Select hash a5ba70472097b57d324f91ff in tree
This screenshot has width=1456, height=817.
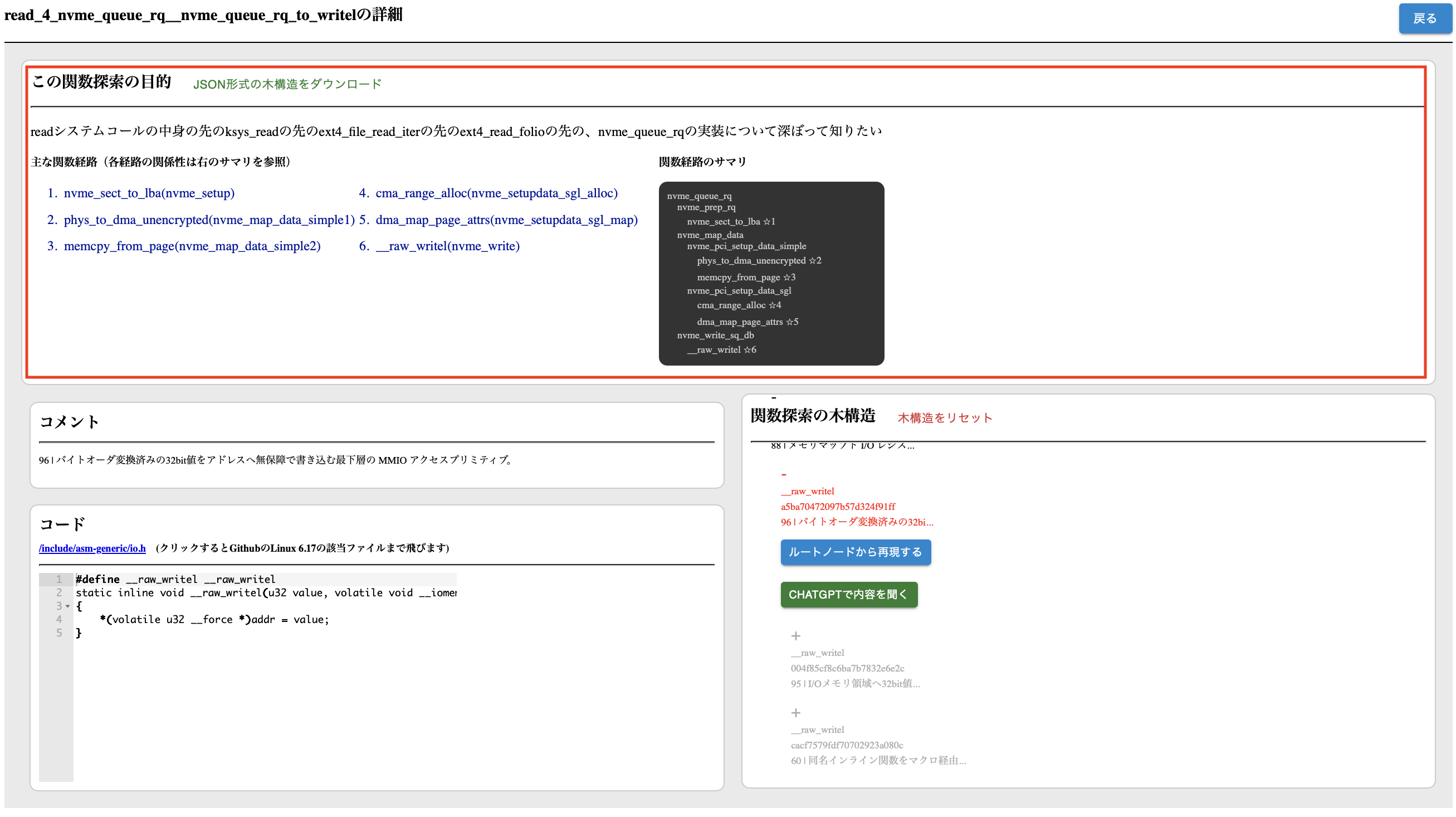click(838, 507)
